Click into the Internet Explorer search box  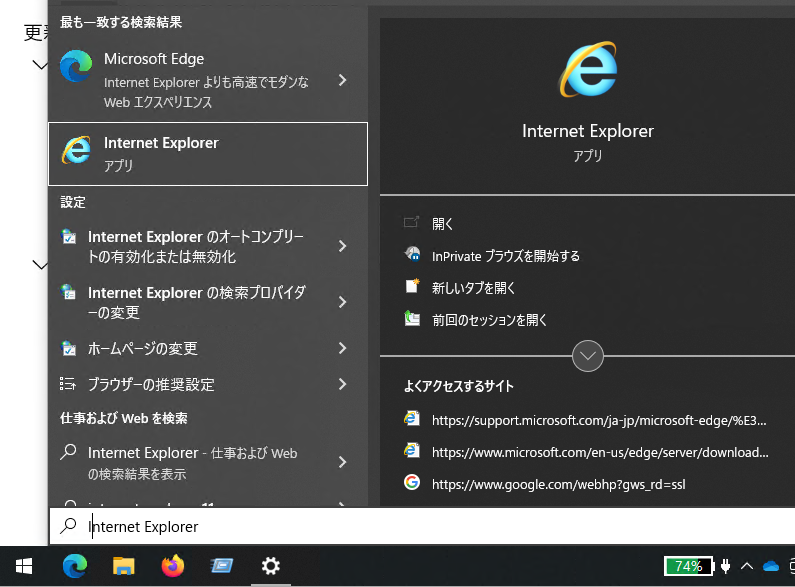click(x=422, y=526)
